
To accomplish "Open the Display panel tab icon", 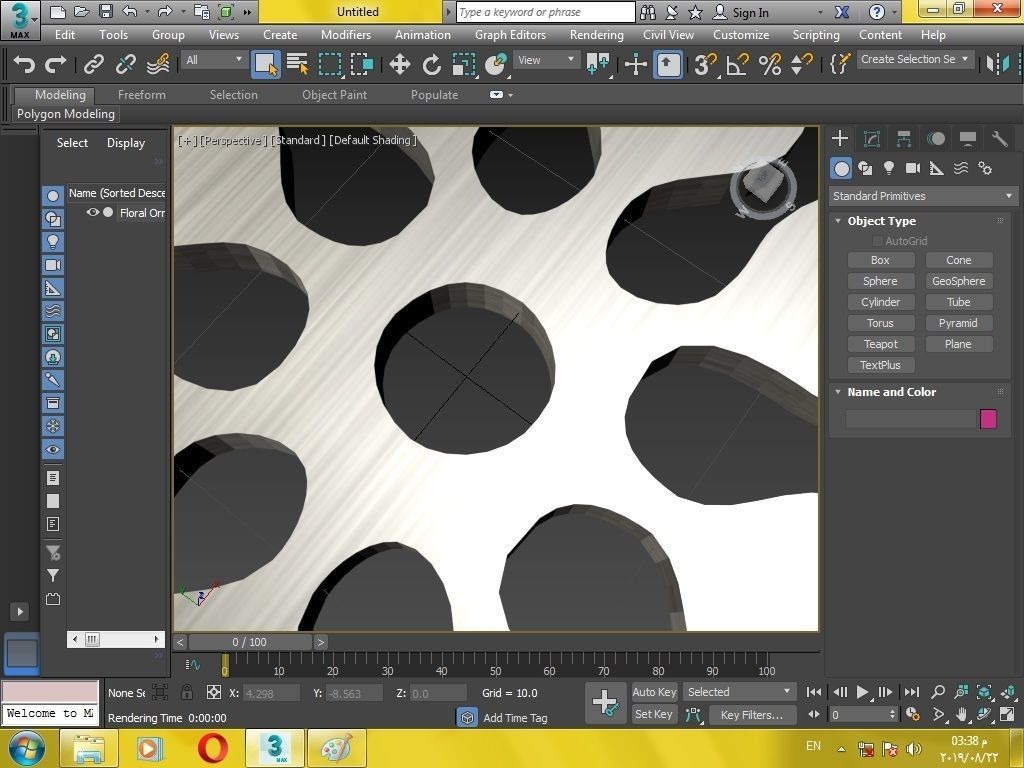I will [x=968, y=138].
